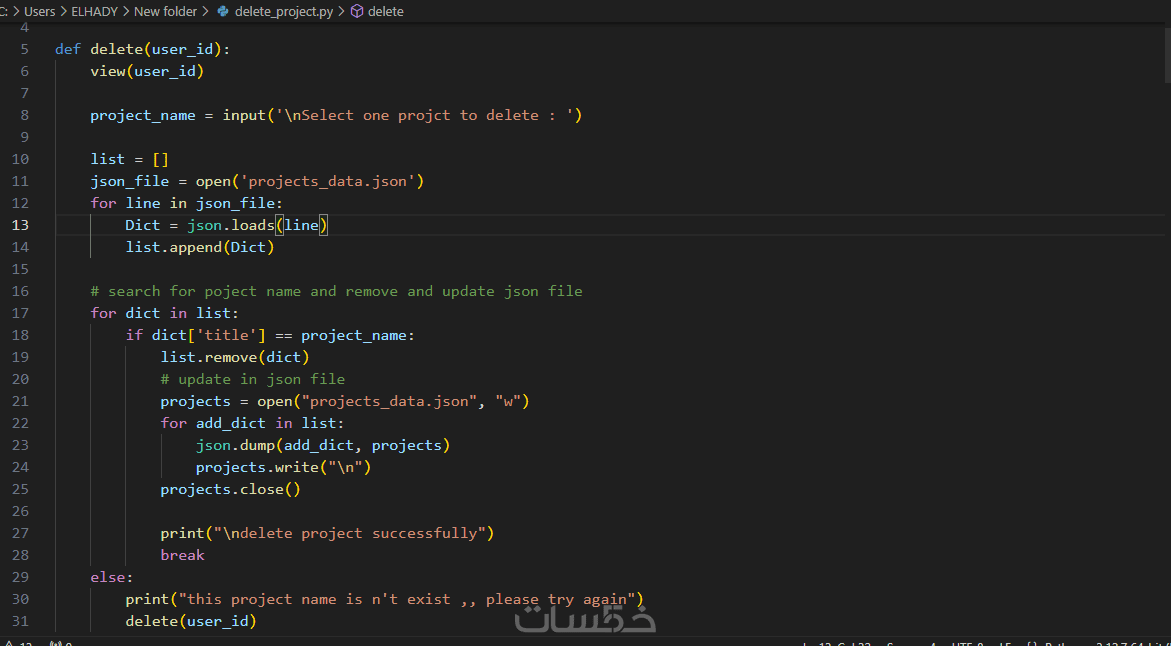Viewport: 1171px width, 646px height.
Task: Click the comment "search for poject name"
Action: [336, 291]
